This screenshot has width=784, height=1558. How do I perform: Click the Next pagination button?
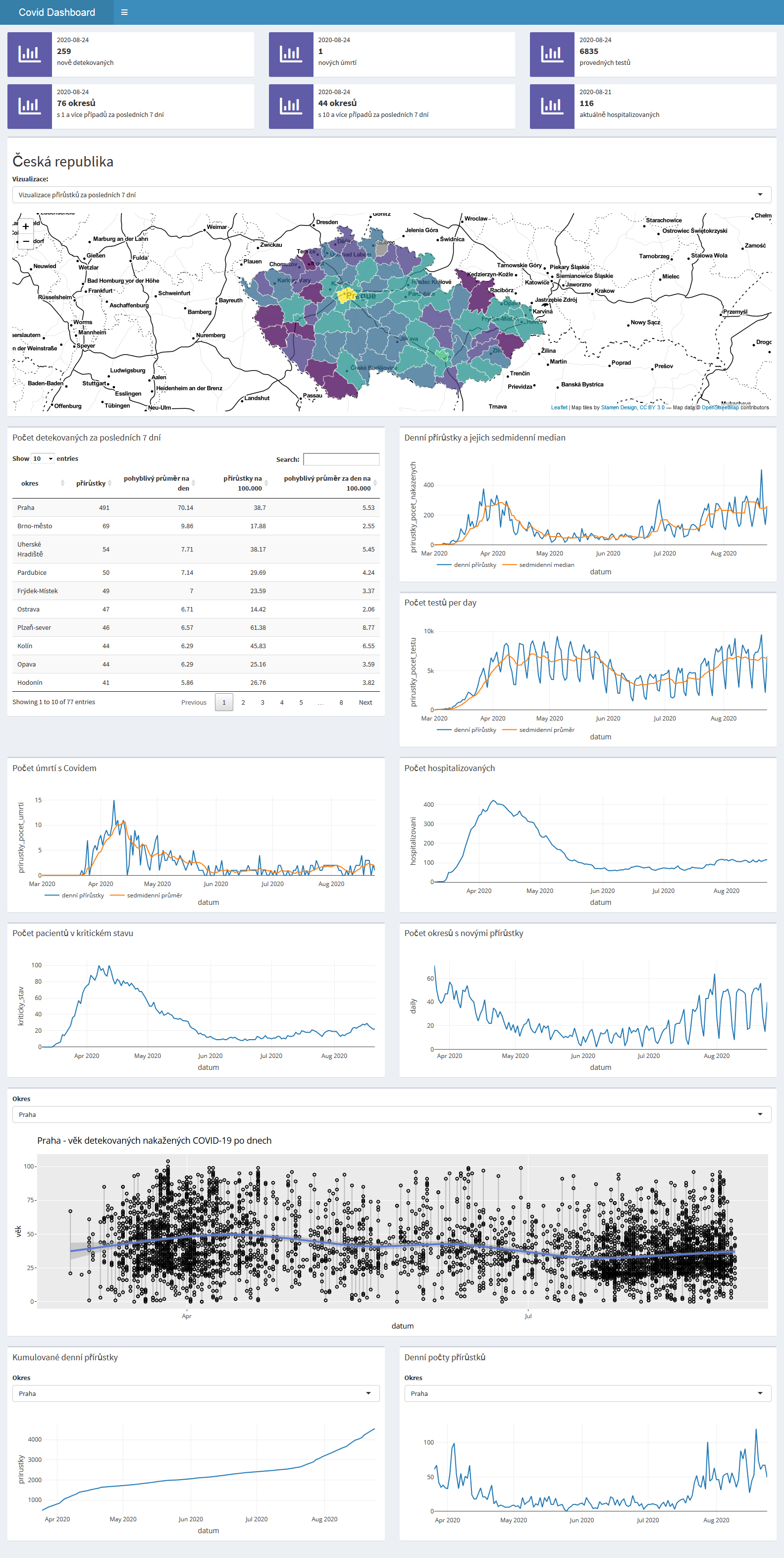pyautogui.click(x=366, y=702)
